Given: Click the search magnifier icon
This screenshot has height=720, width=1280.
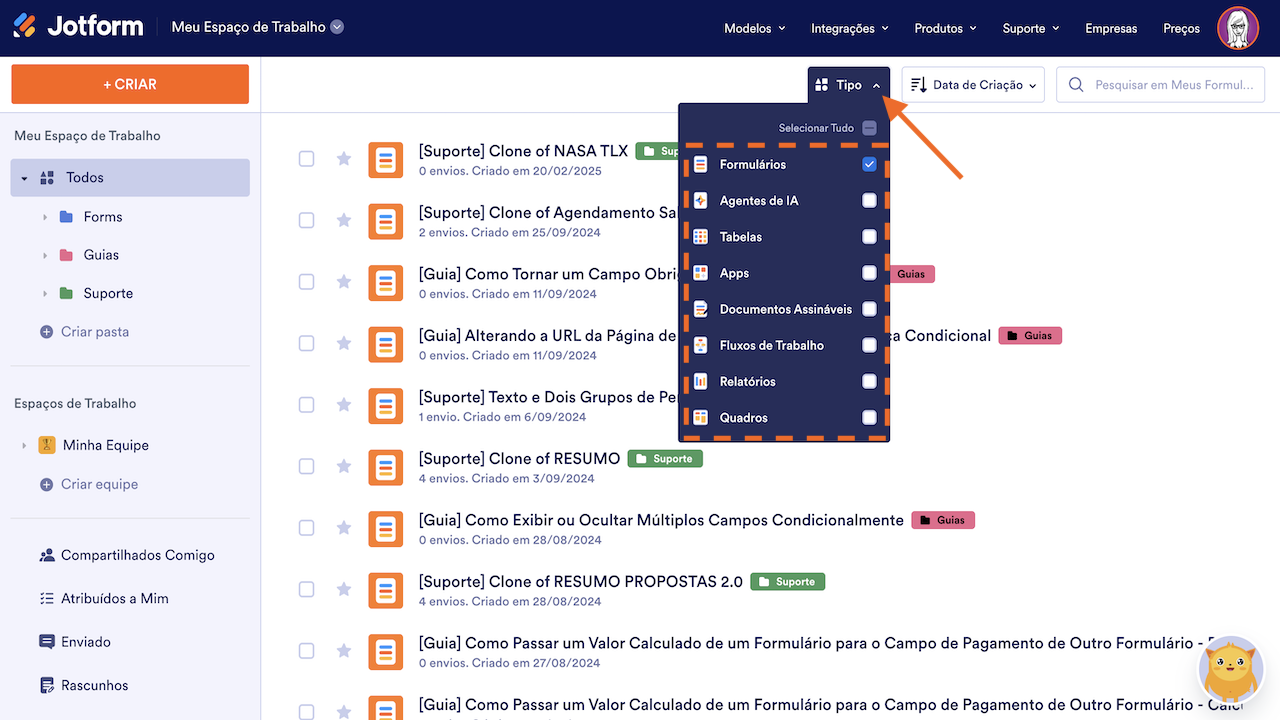Looking at the screenshot, I should click(1076, 85).
